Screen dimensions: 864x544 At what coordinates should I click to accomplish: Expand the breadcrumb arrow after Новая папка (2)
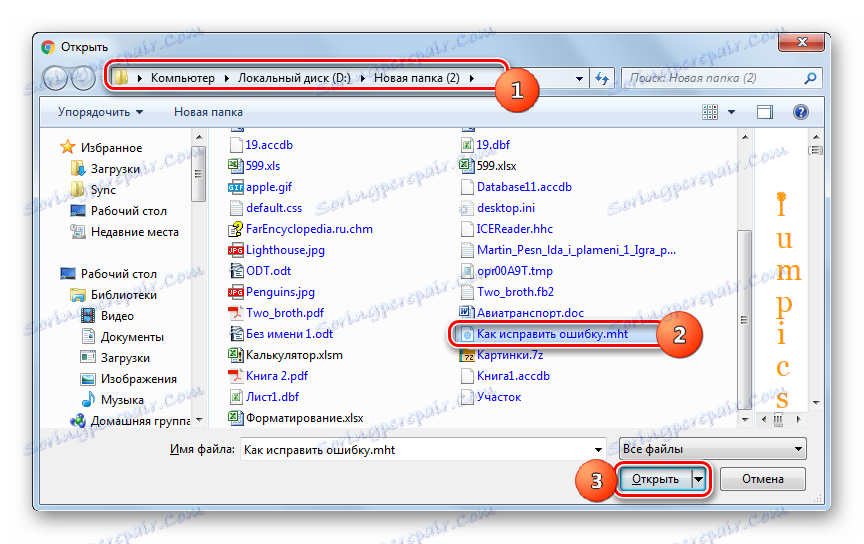(472, 78)
